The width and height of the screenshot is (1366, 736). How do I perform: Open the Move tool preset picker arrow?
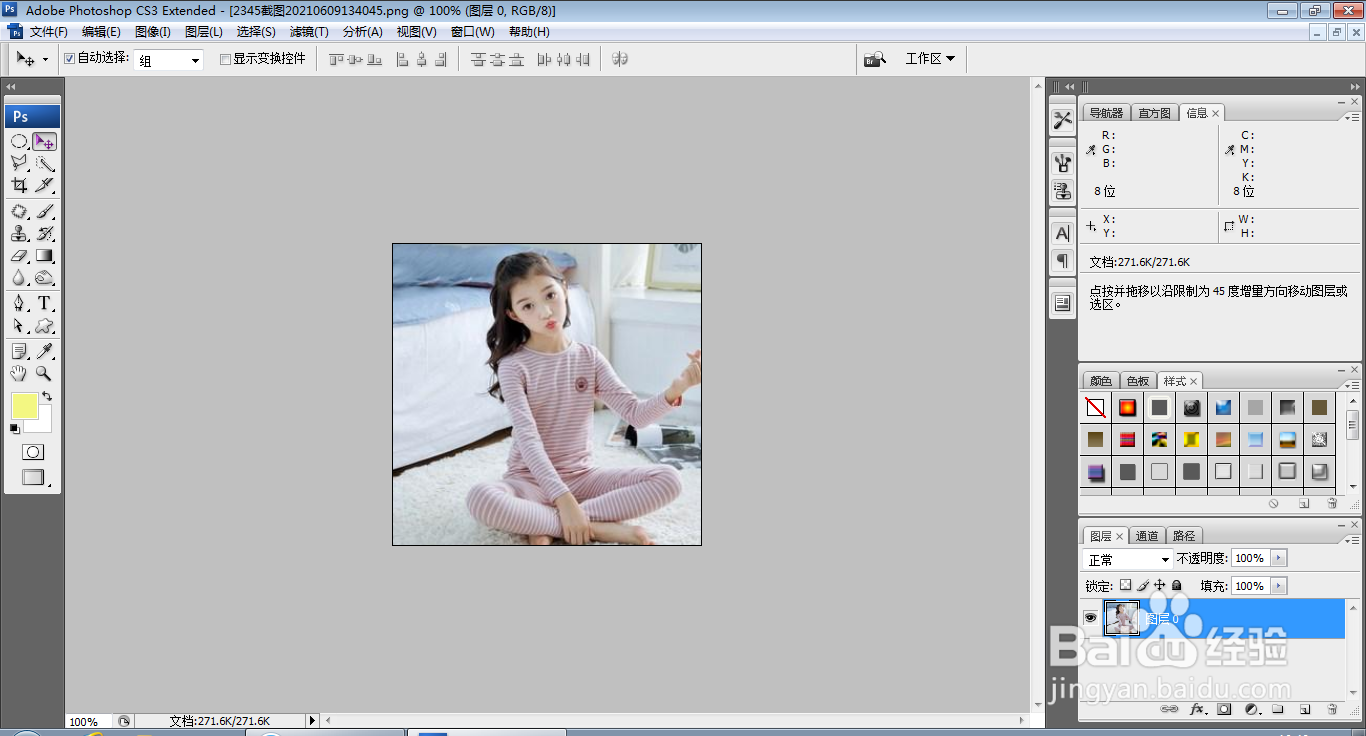(45, 60)
